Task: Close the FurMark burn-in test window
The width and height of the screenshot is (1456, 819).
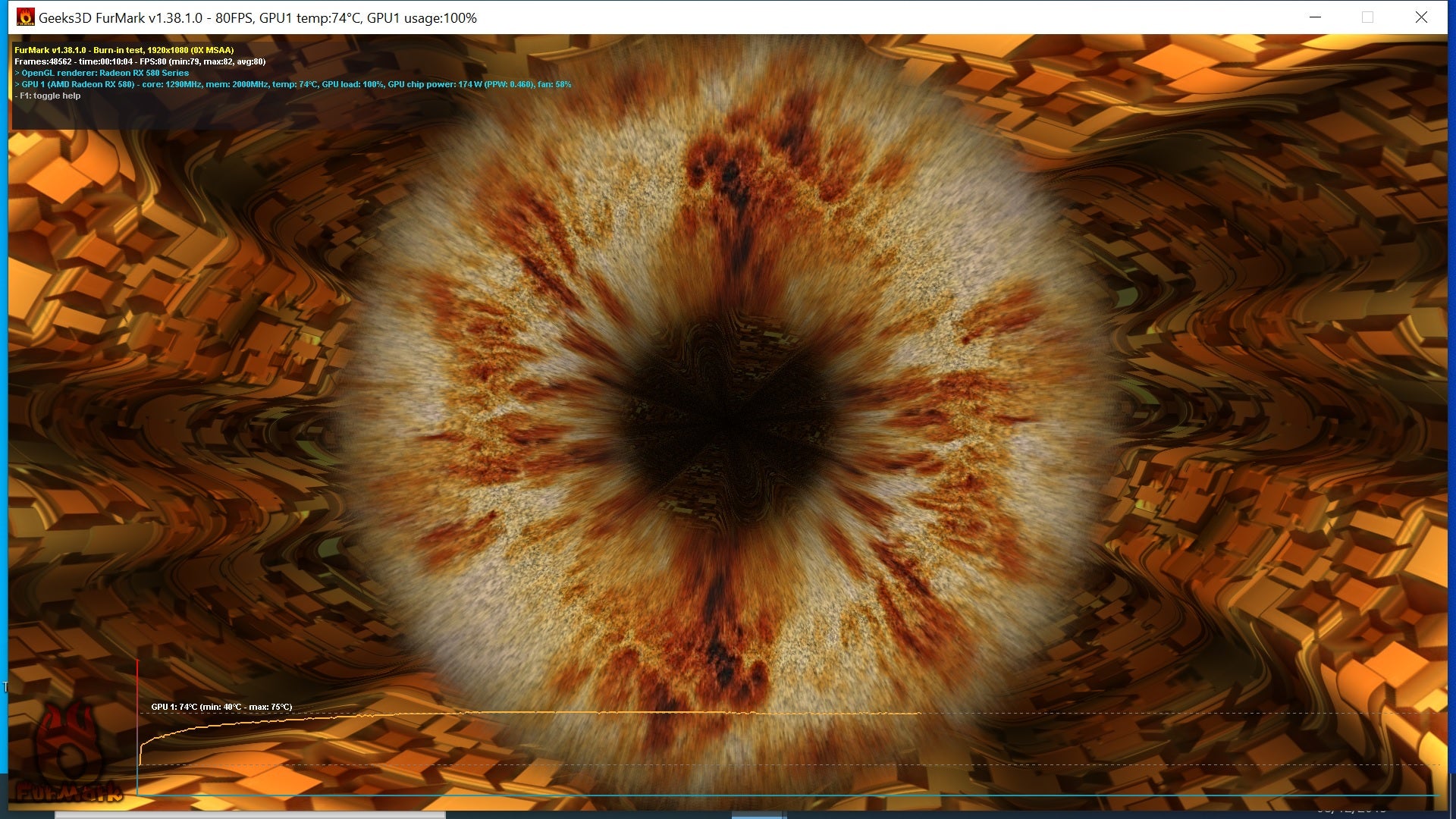Action: 1421,17
